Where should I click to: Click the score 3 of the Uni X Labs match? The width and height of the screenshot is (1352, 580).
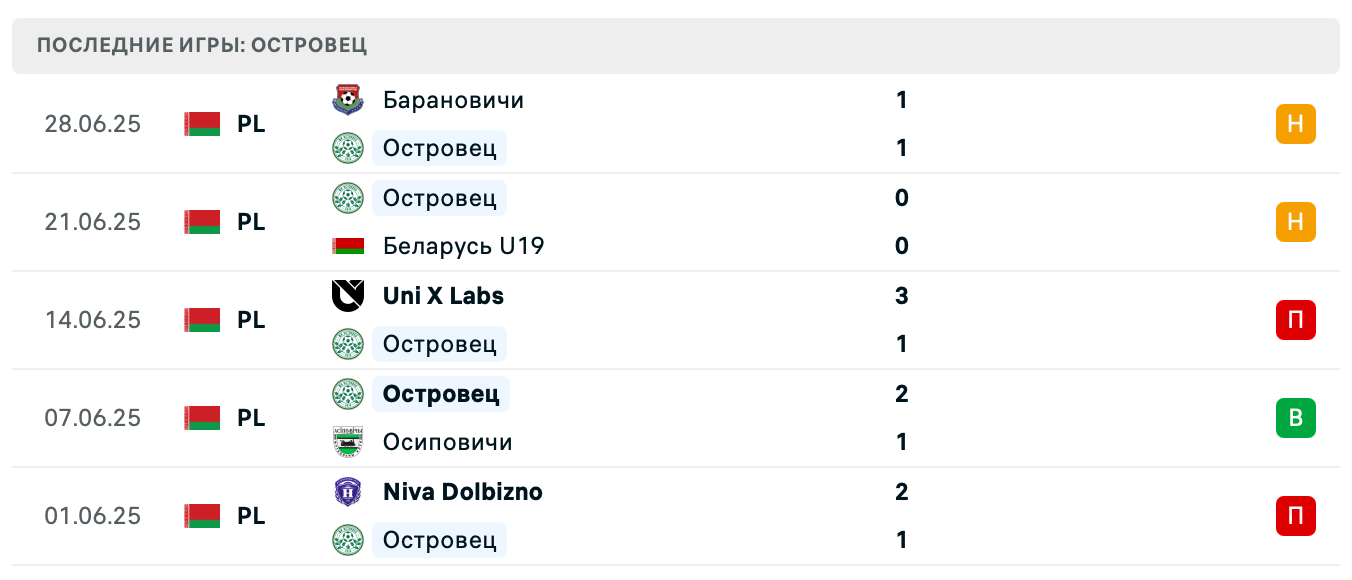click(x=901, y=296)
